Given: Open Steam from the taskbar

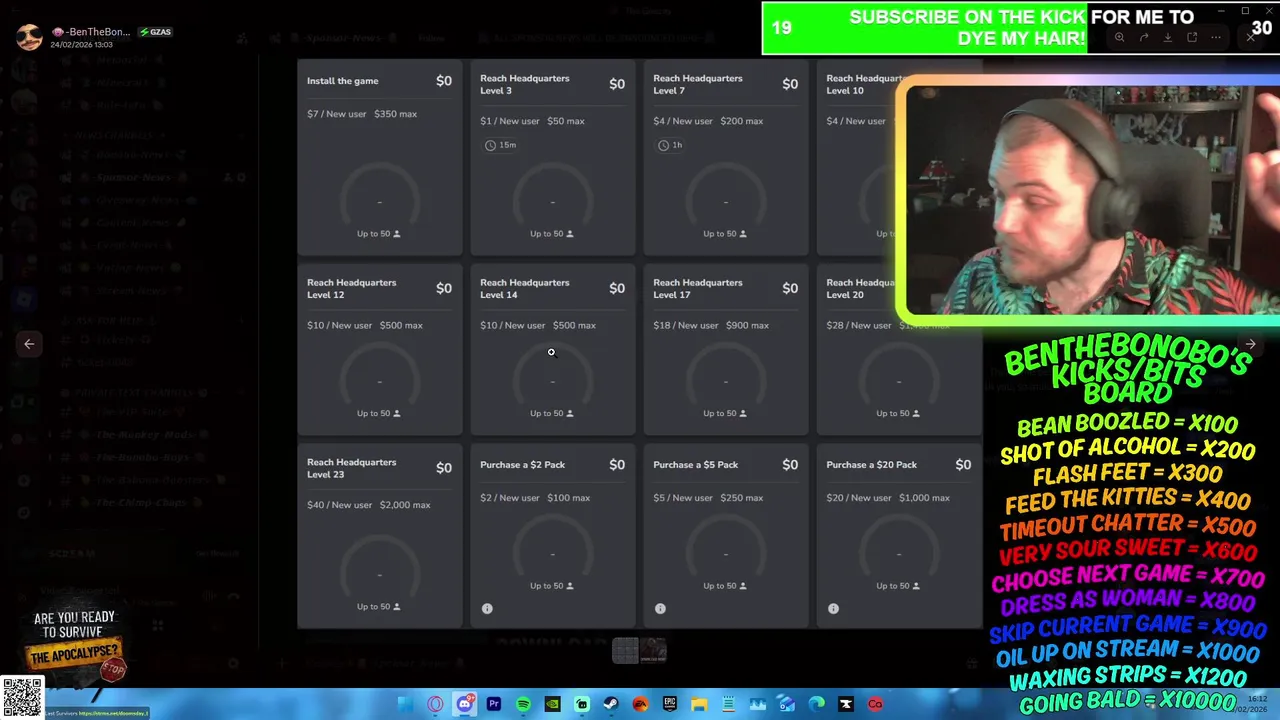Looking at the screenshot, I should (x=612, y=704).
